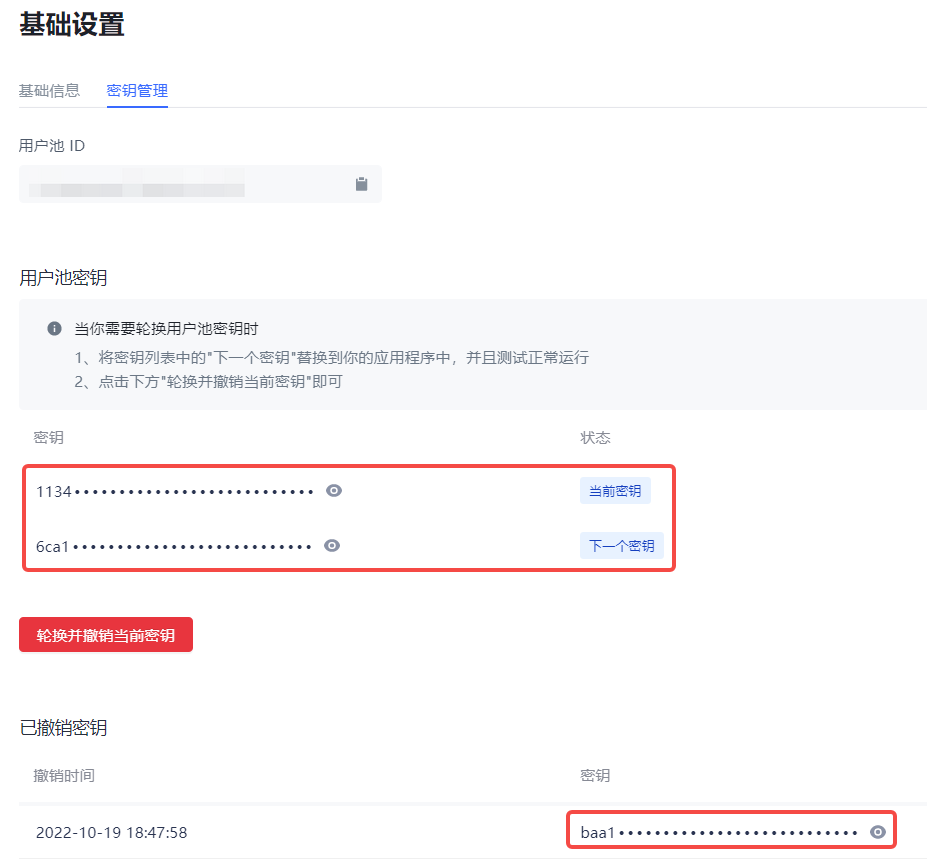Image resolution: width=927 pixels, height=860 pixels.
Task: Switch to the 基础信息 tab
Action: tap(49, 90)
